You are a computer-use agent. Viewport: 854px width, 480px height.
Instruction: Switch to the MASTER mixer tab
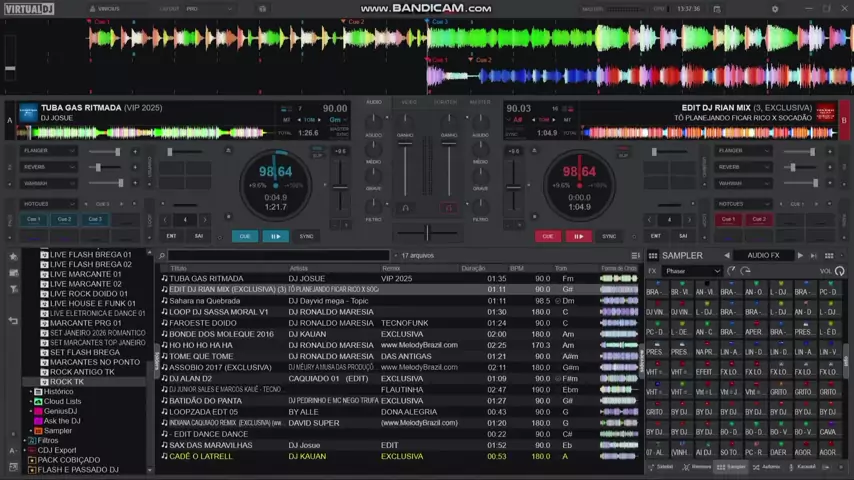tap(480, 102)
